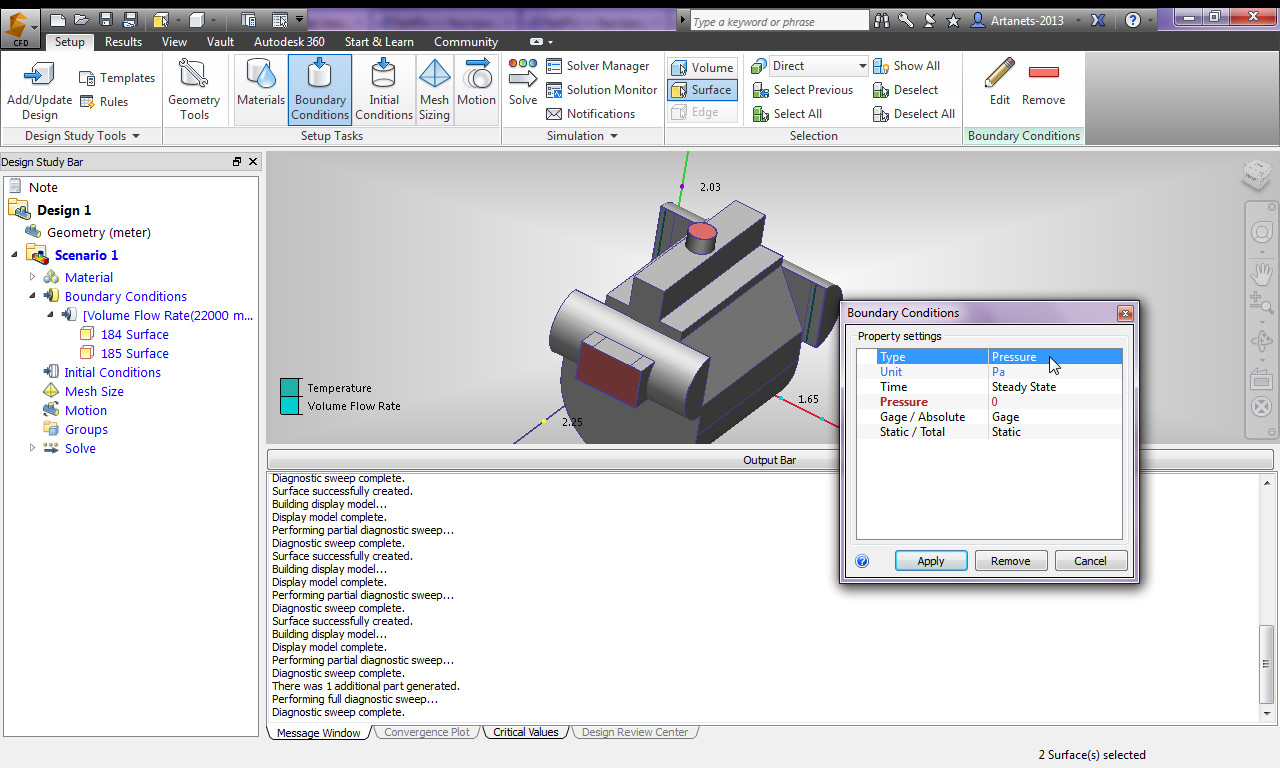
Task: Expand the Material tree node
Action: 32,277
